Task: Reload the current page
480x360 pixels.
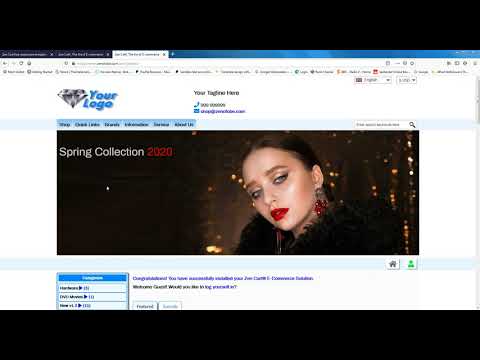Action: tap(21, 63)
